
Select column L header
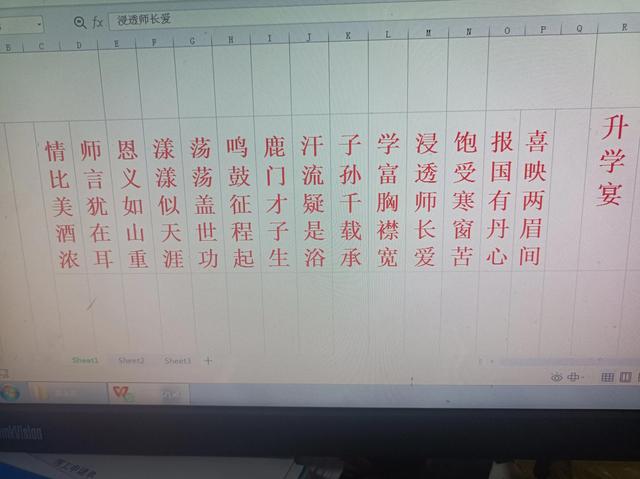point(388,34)
